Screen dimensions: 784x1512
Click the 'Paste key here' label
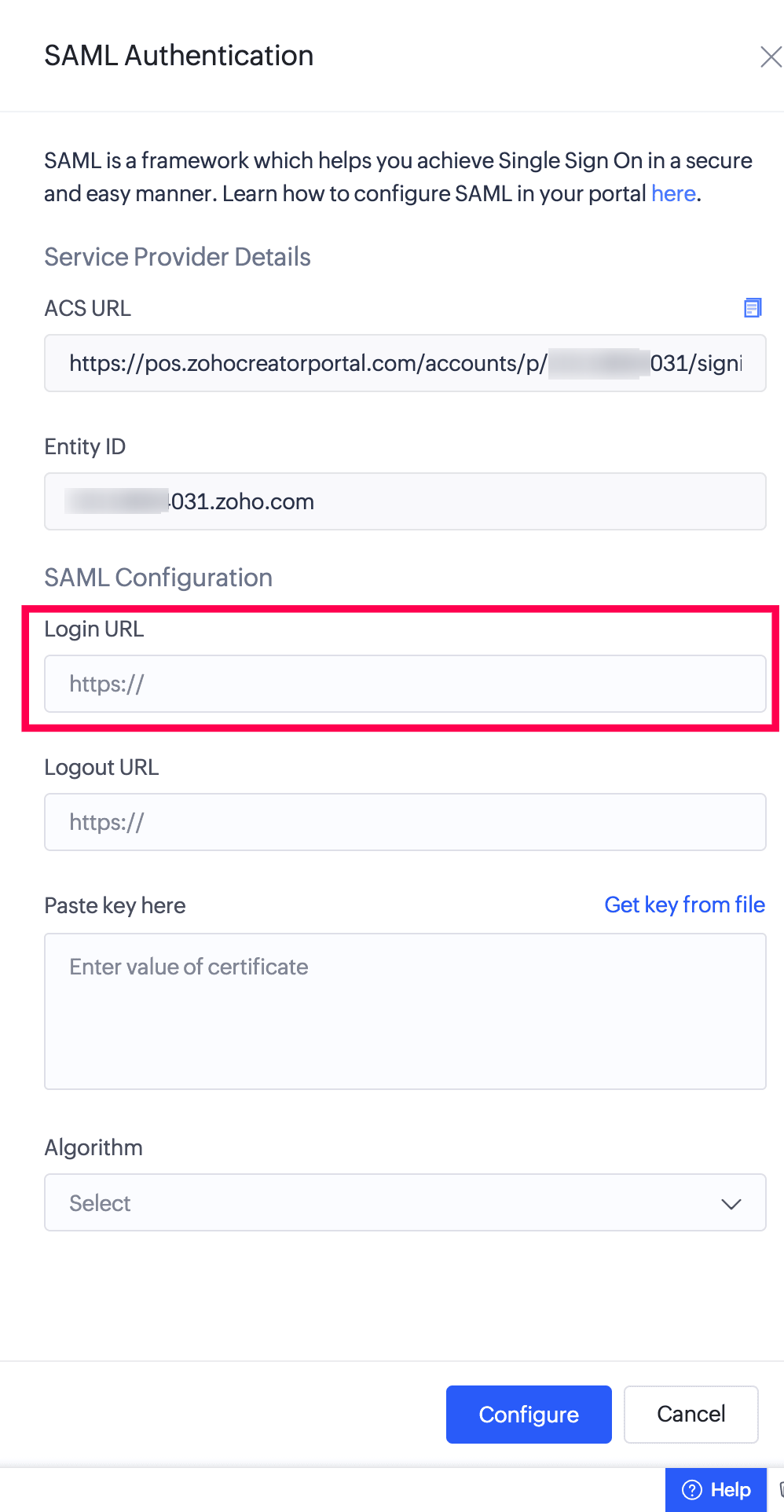[115, 905]
